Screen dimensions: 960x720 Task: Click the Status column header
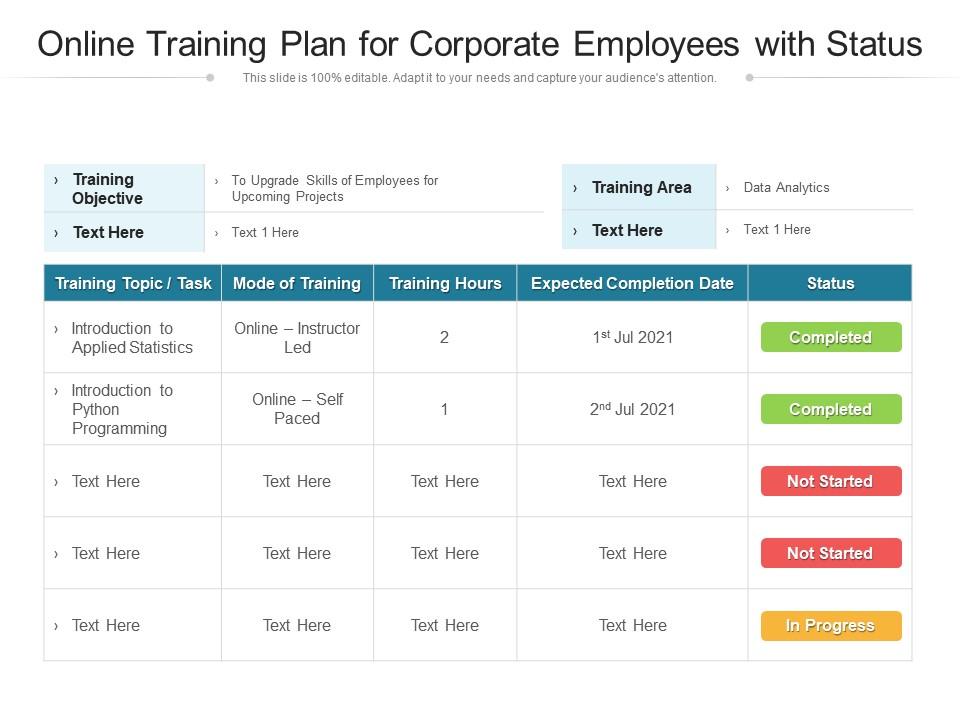[830, 283]
